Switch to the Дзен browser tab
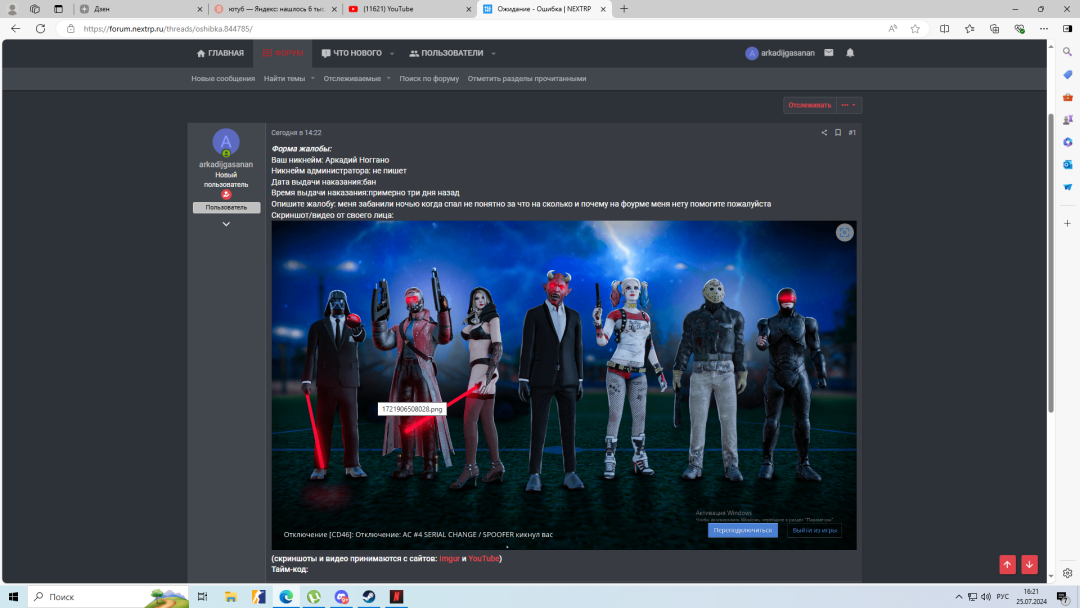The image size is (1080, 608). tap(138, 9)
